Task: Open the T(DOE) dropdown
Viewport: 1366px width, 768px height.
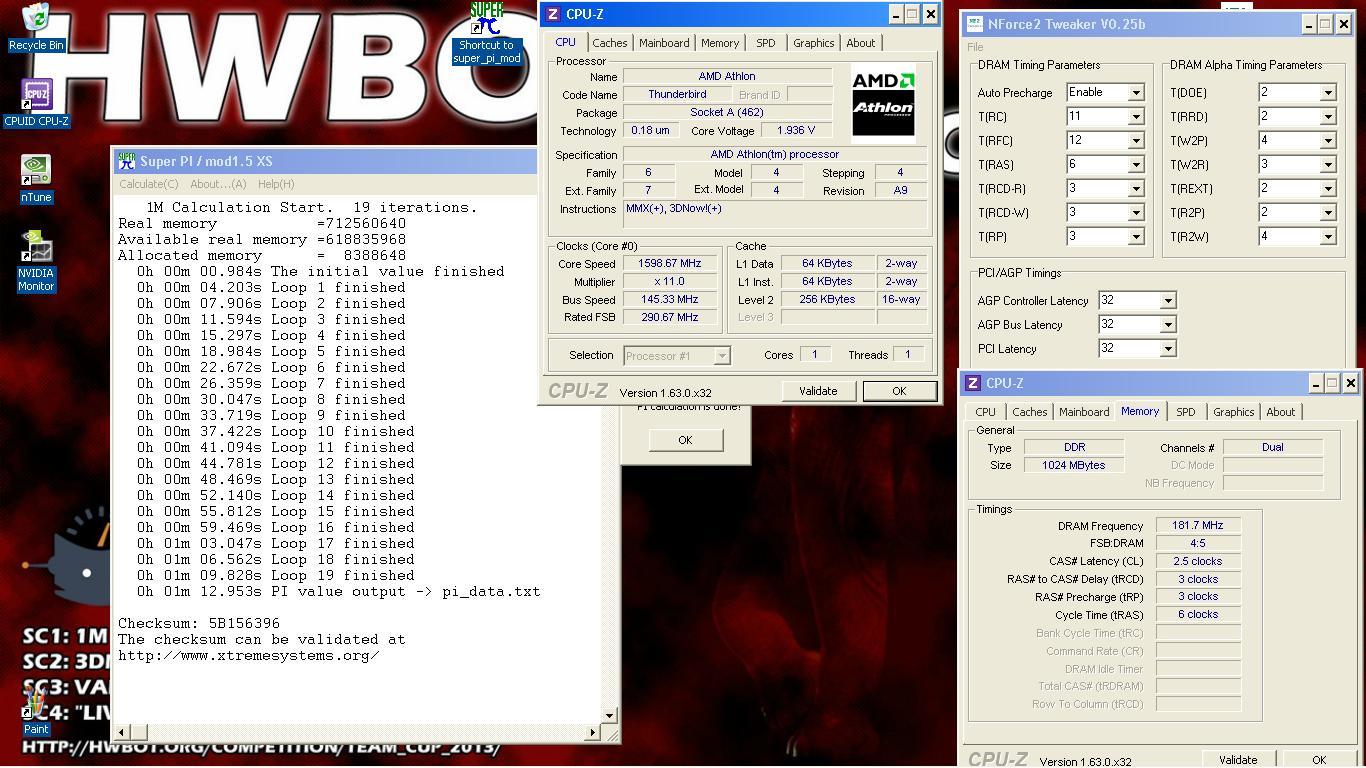Action: coord(1328,93)
